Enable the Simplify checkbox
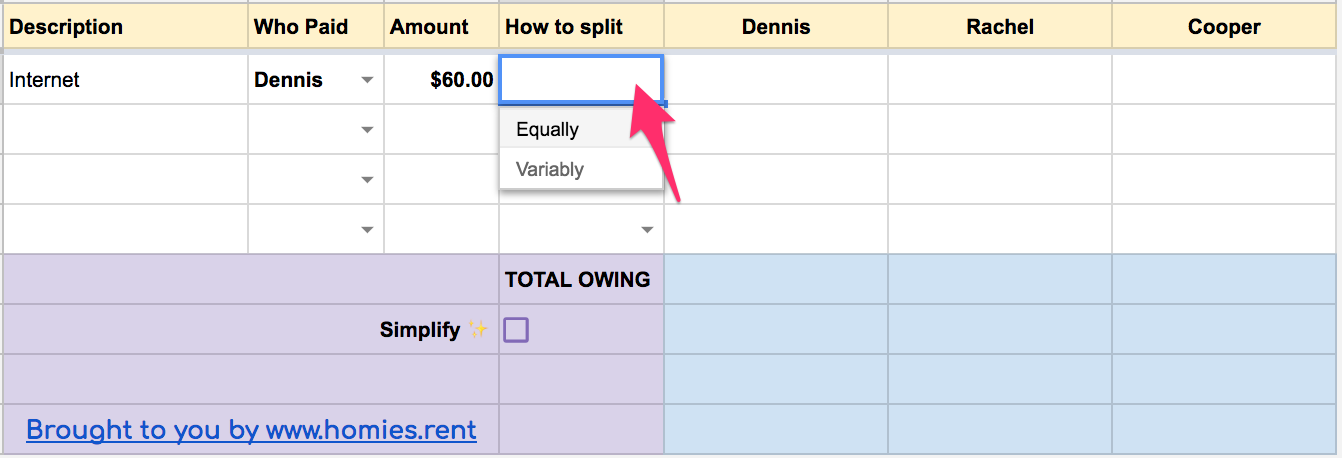 pos(516,330)
